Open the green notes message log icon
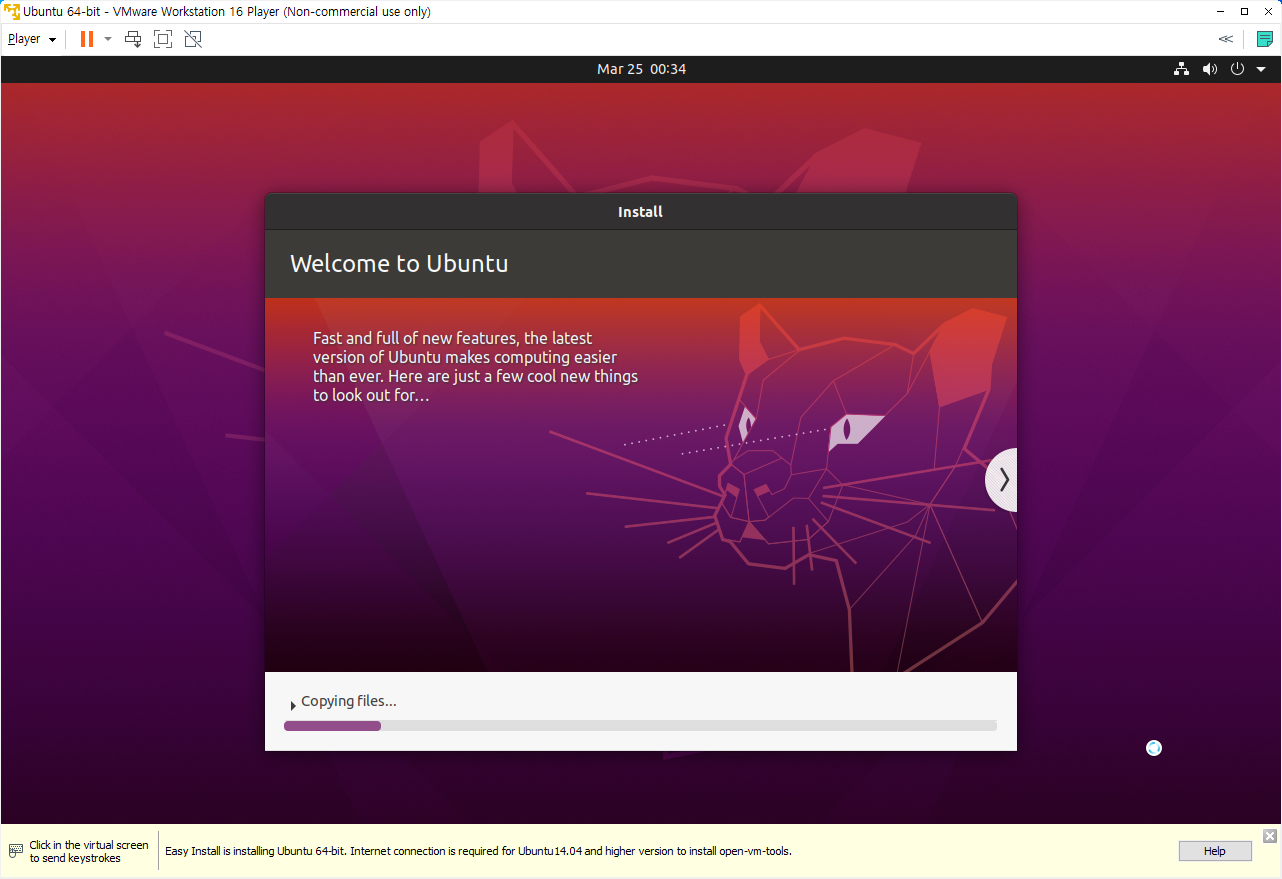 (1265, 39)
